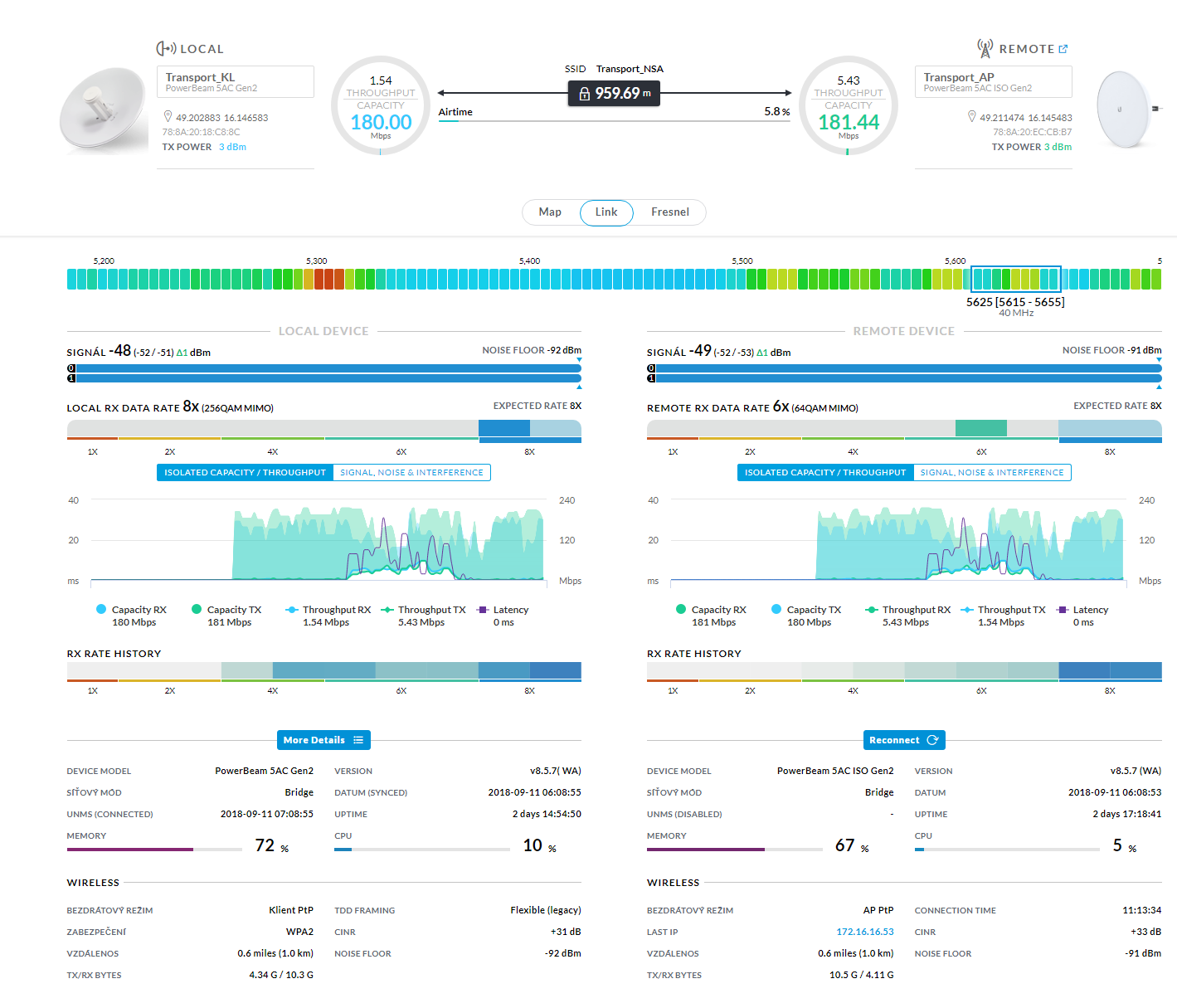This screenshot has width=1177, height=1008.
Task: Select the Link view tab
Action: [x=606, y=212]
